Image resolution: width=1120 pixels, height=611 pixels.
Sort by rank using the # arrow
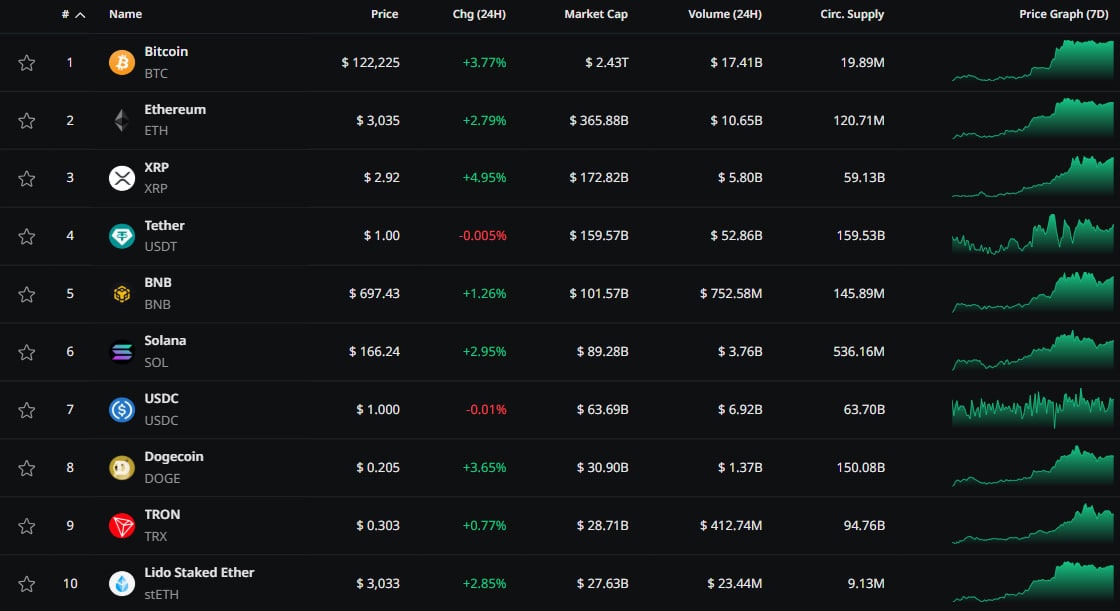(x=80, y=14)
